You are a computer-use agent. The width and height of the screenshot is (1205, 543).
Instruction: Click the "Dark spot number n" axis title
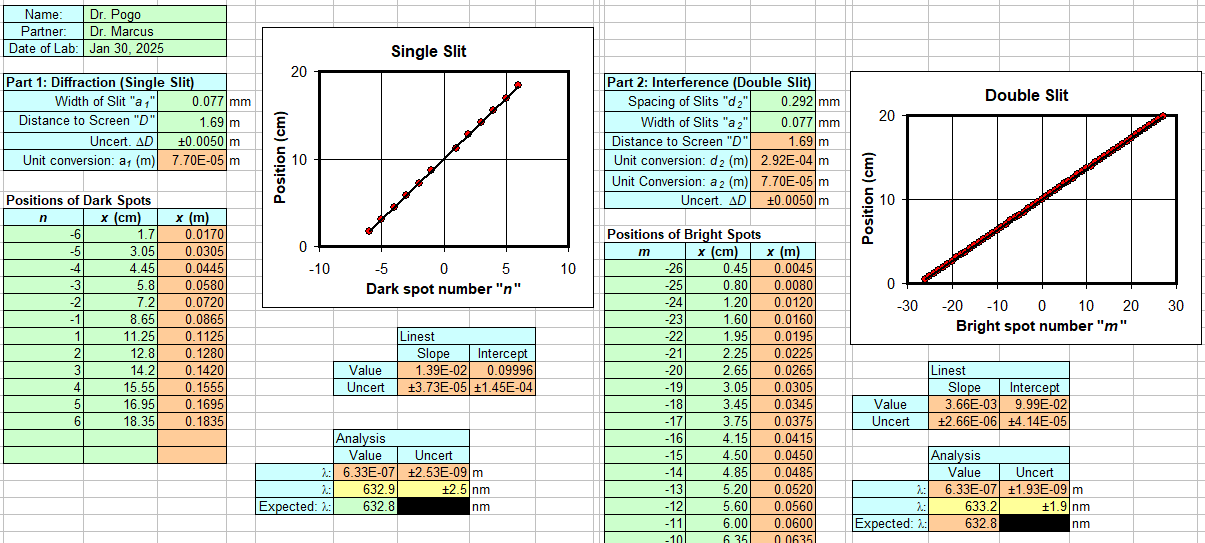(x=443, y=289)
